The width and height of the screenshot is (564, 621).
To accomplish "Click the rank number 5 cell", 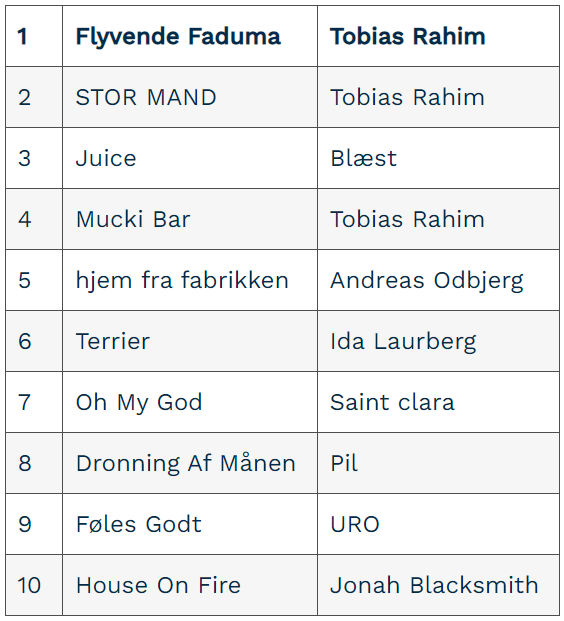I will [34, 280].
